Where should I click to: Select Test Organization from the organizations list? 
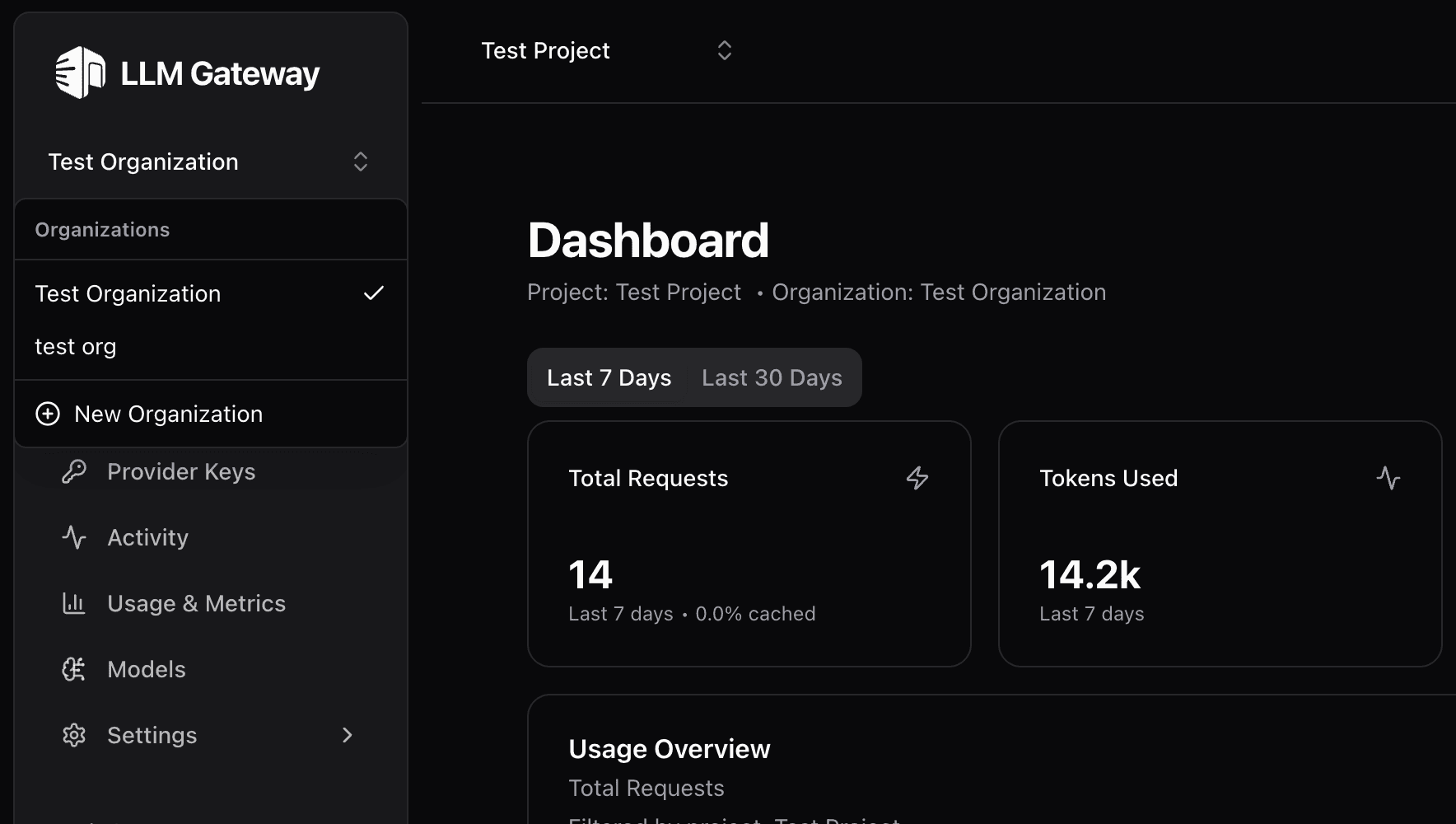pos(128,293)
